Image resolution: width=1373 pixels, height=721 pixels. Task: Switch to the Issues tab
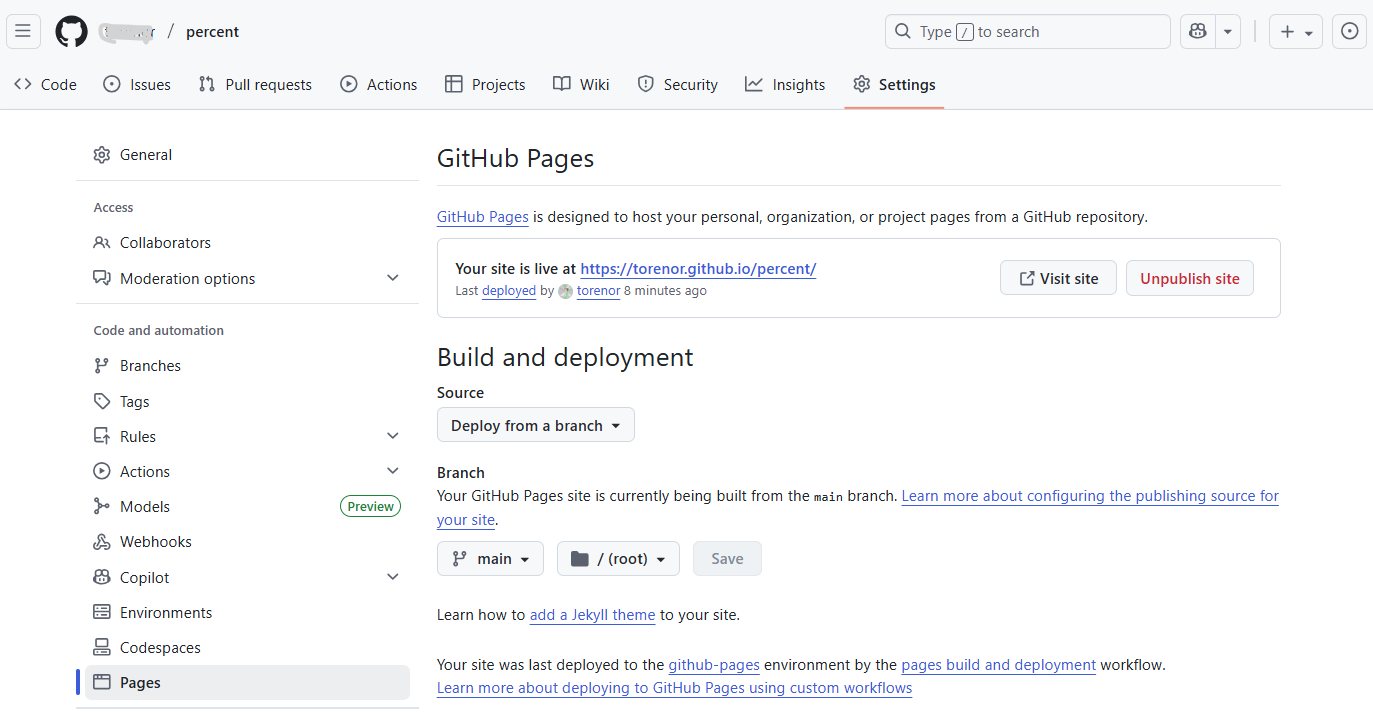coord(137,84)
